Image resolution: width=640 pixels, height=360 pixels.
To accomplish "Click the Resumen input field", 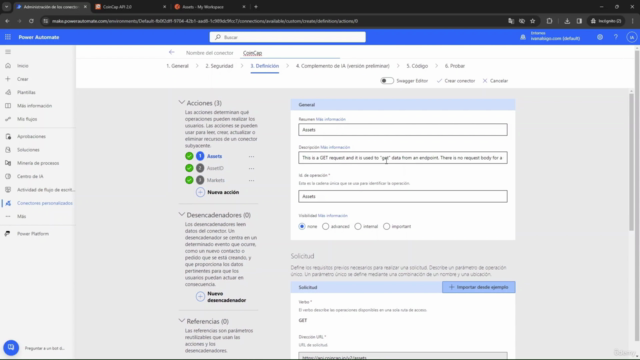I will (x=403, y=130).
